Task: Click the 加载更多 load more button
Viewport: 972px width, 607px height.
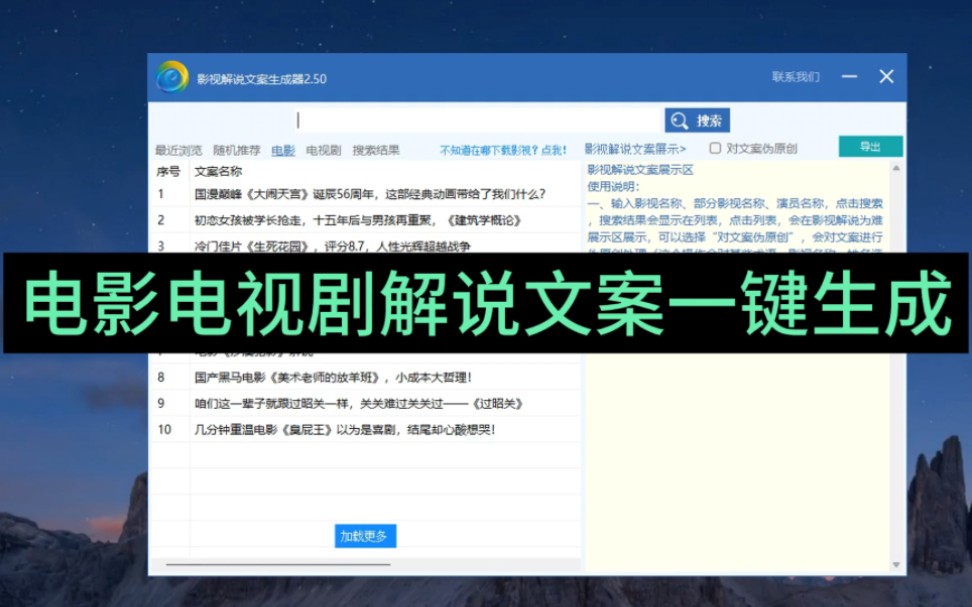Action: point(365,535)
